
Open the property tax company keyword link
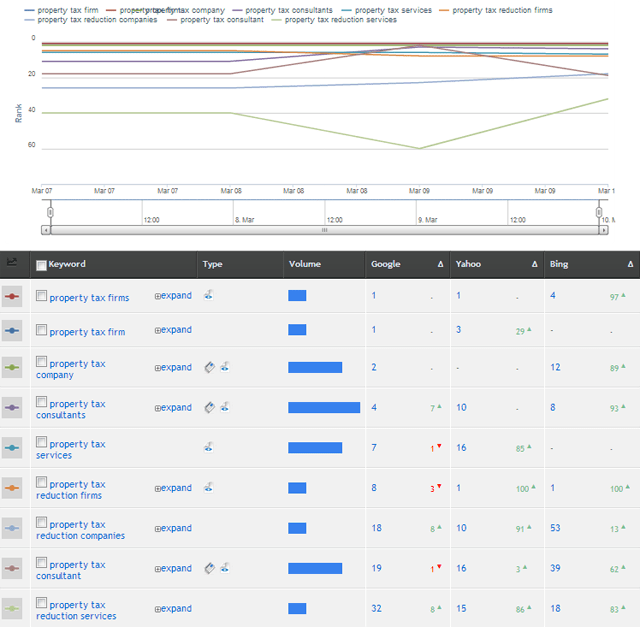[x=71, y=369]
